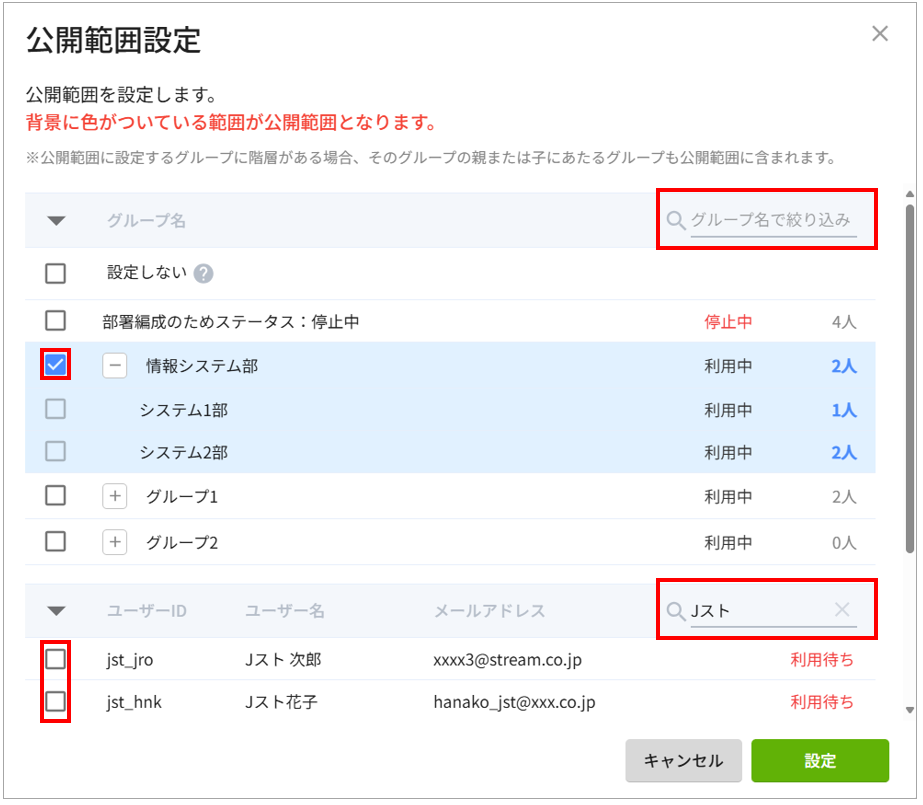The width and height of the screenshot is (923, 805).
Task: Click the Jスト花子 user name
Action: point(281,702)
